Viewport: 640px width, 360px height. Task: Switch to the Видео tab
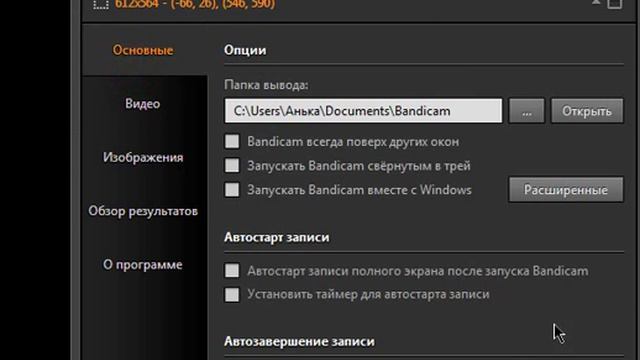143,104
